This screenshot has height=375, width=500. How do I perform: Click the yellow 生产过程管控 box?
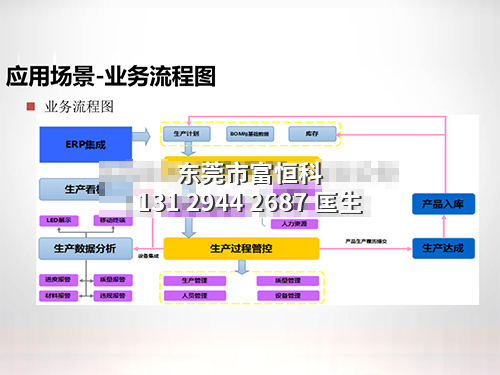241,248
